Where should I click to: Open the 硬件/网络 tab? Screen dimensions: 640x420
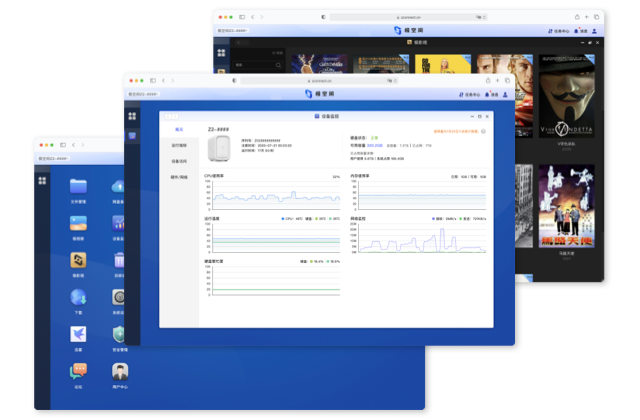pyautogui.click(x=179, y=177)
